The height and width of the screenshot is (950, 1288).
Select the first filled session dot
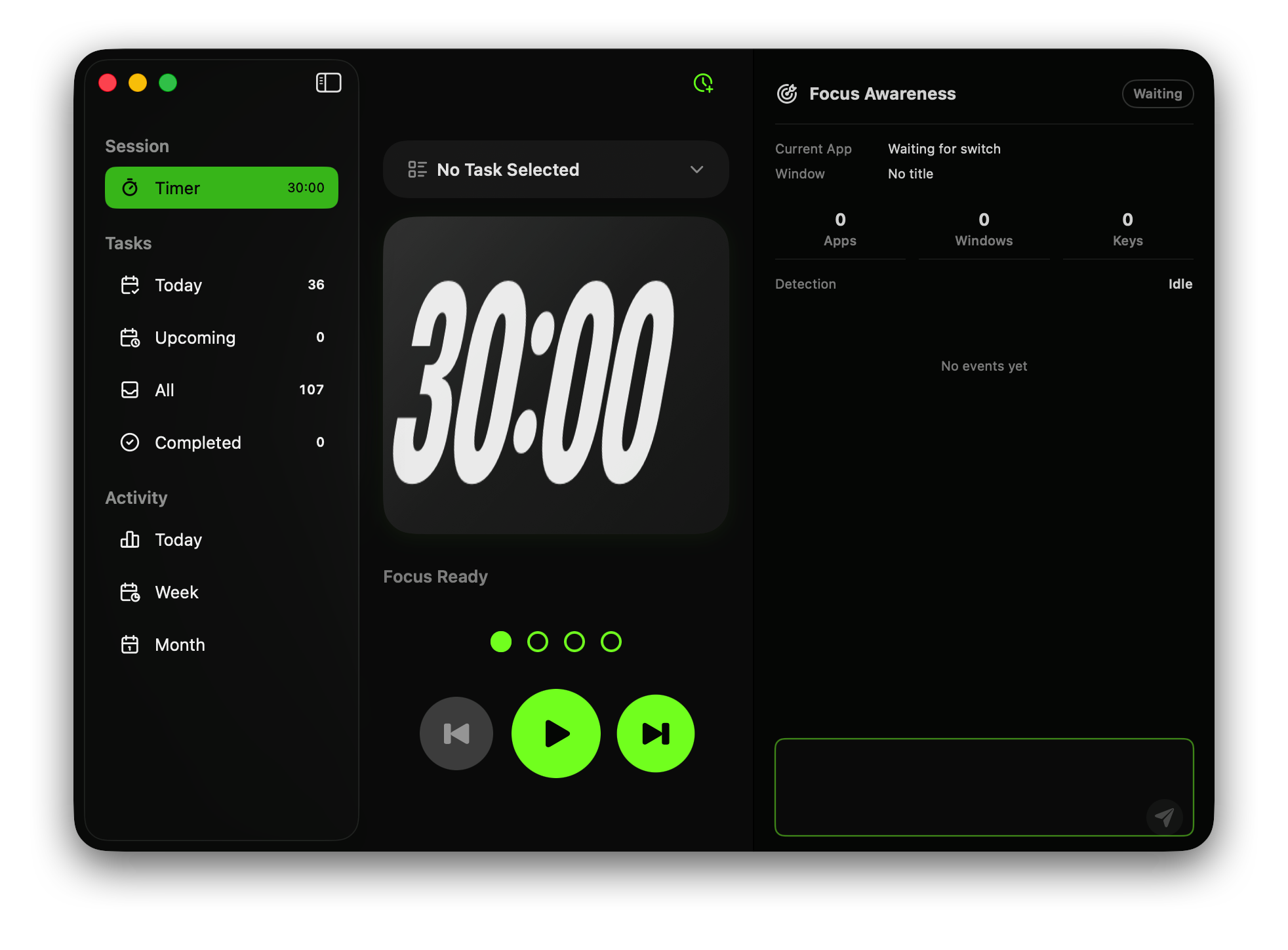coord(501,642)
